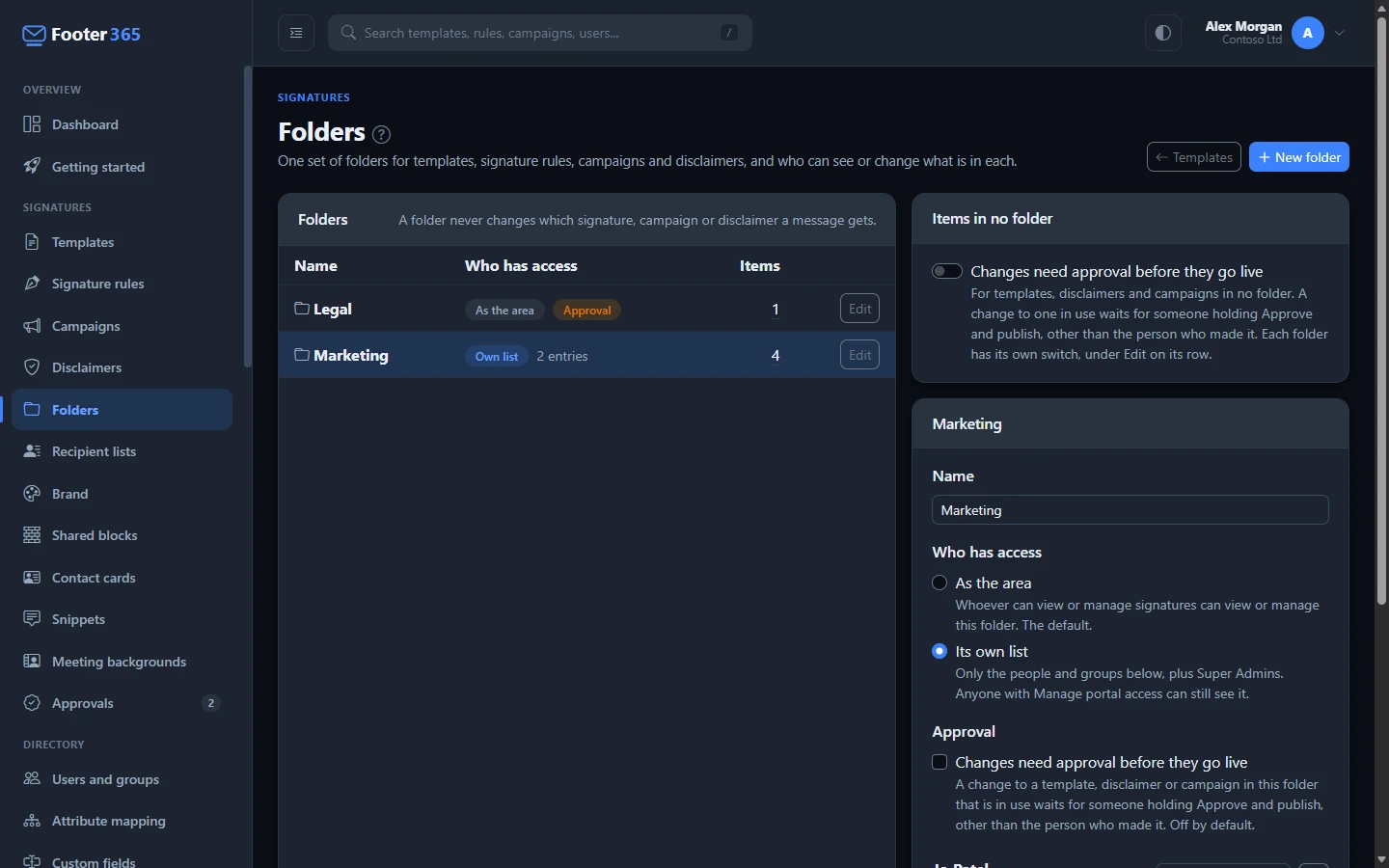1389x868 pixels.
Task: Click the 'Own list' badge on Marketing row
Action: tap(497, 356)
